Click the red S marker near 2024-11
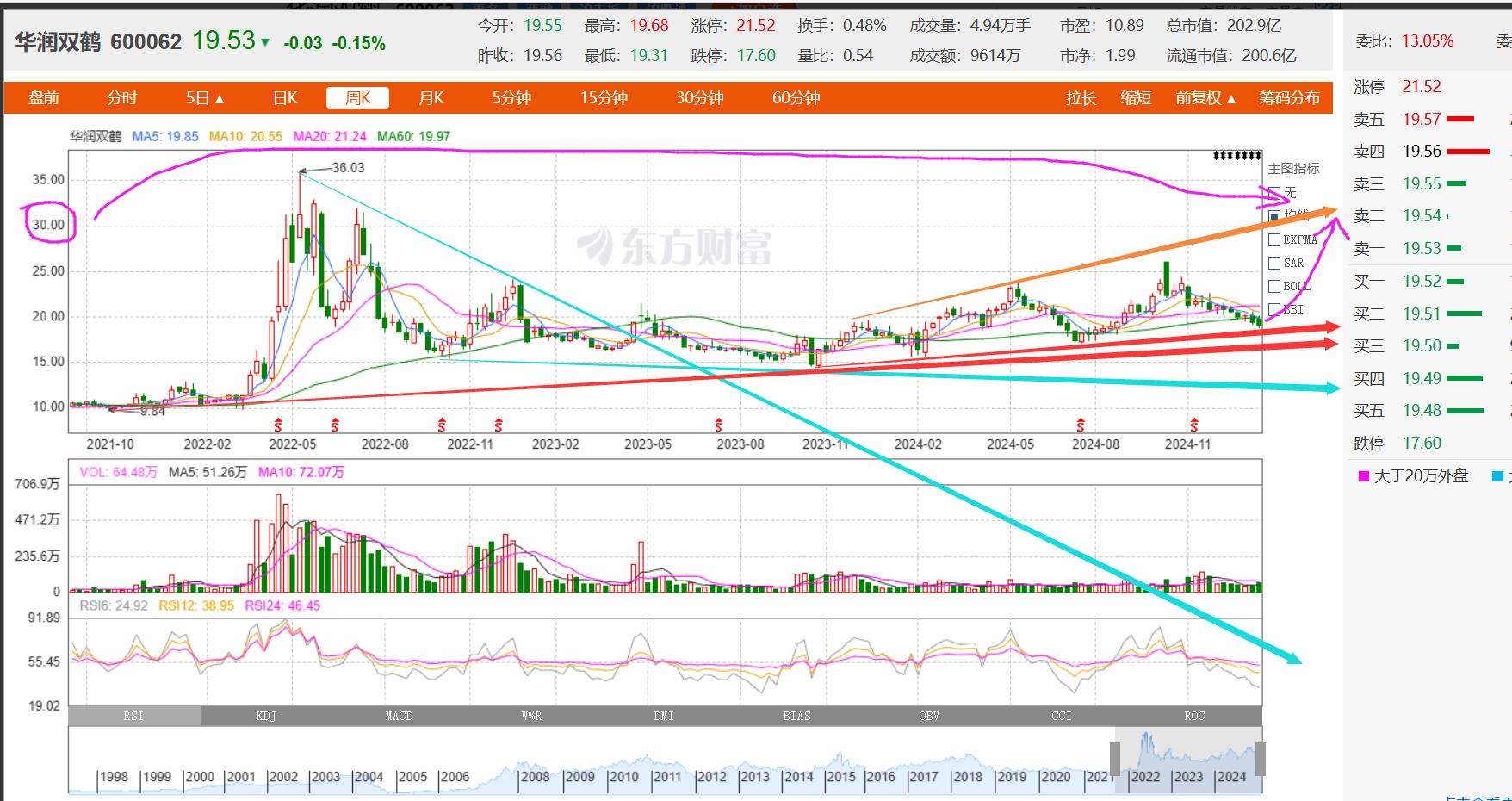This screenshot has width=1512, height=801. (1194, 425)
